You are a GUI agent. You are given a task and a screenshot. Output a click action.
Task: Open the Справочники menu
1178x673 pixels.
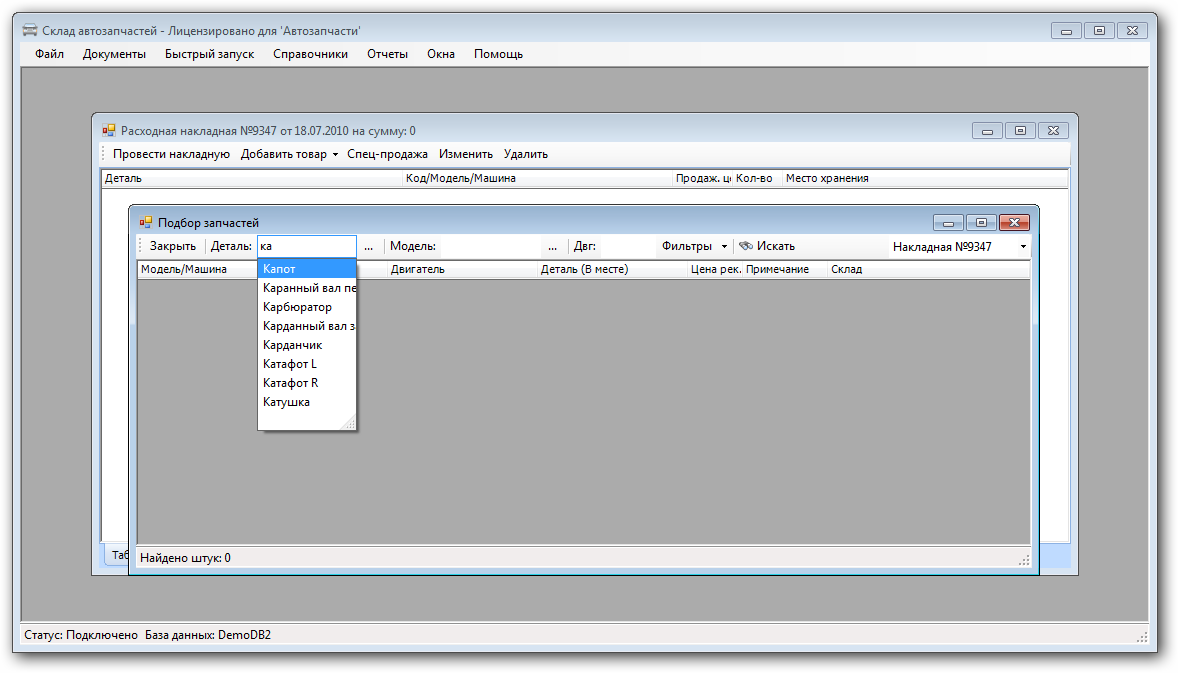[x=310, y=54]
